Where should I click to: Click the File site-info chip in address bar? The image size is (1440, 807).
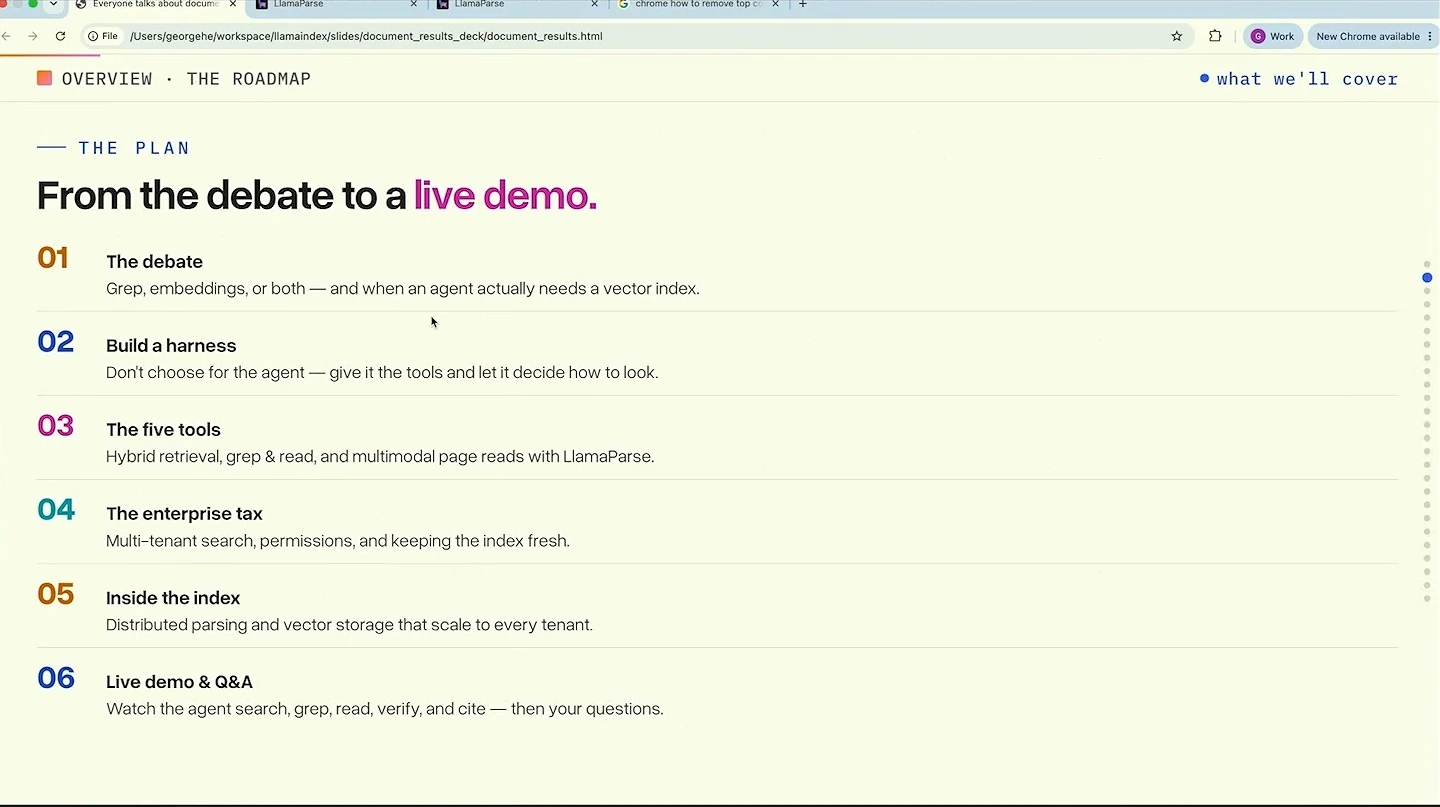click(x=103, y=36)
